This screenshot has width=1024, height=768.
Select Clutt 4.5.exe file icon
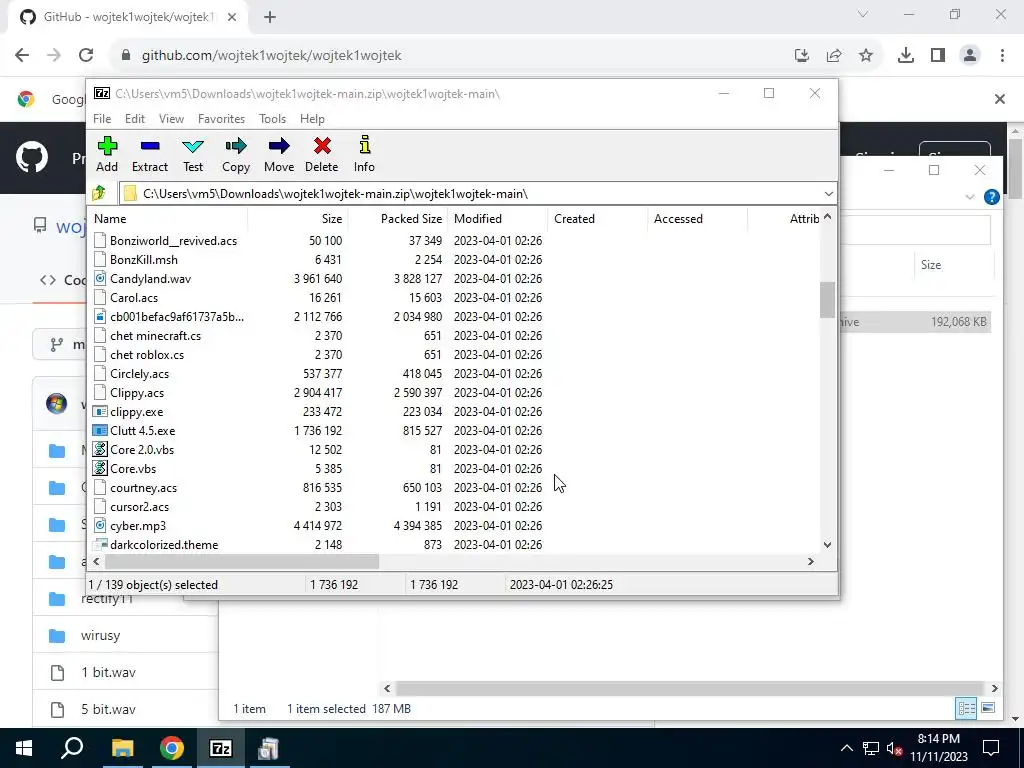[99, 431]
